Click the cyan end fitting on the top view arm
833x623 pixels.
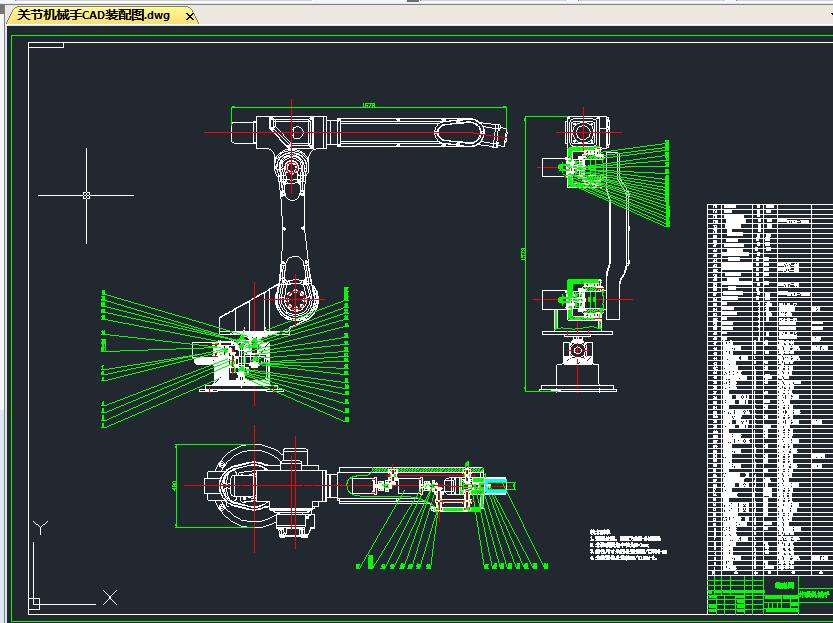(x=496, y=485)
